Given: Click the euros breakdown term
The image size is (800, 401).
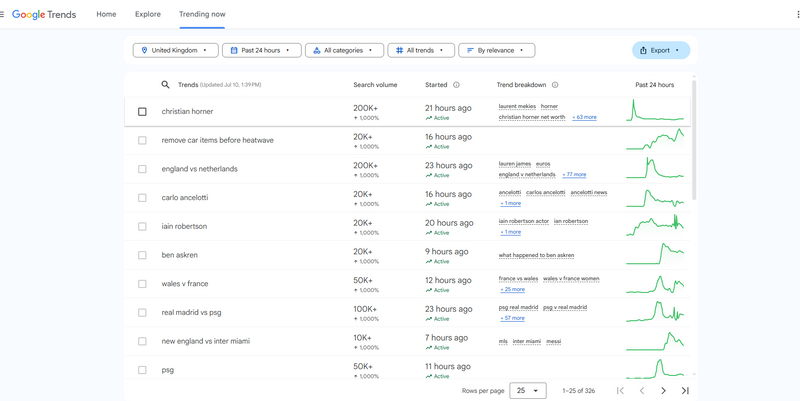Looking at the screenshot, I should [x=543, y=164].
